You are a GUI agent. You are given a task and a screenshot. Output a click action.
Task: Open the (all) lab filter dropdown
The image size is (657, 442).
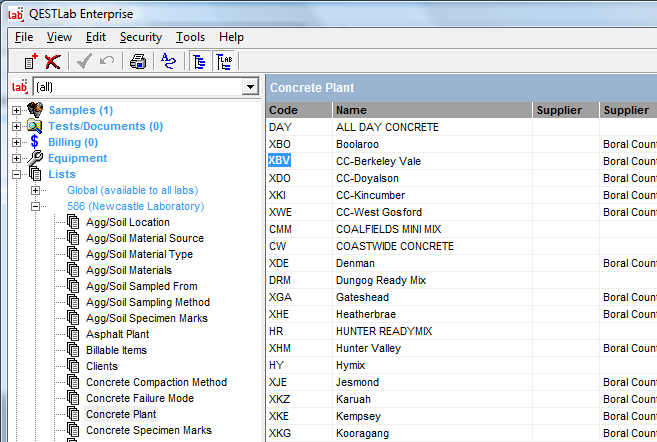[x=250, y=87]
